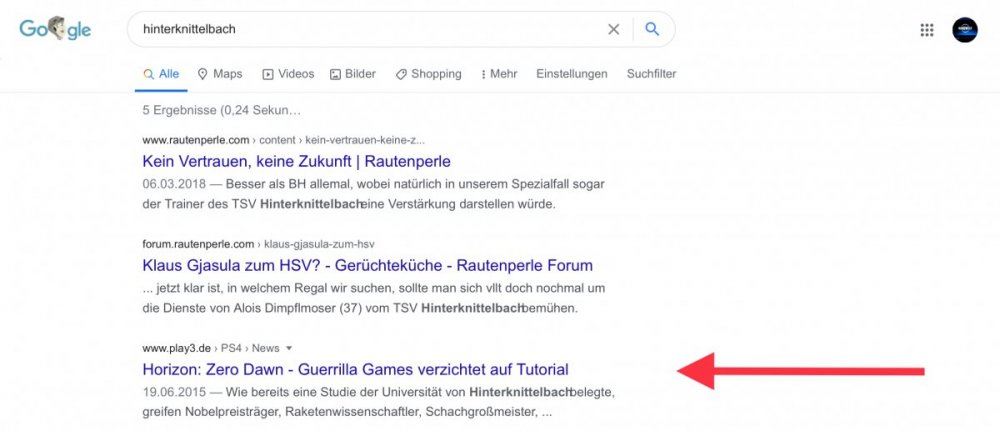This screenshot has height=431, width=1000.
Task: Clear the search query with X icon
Action: click(x=614, y=29)
